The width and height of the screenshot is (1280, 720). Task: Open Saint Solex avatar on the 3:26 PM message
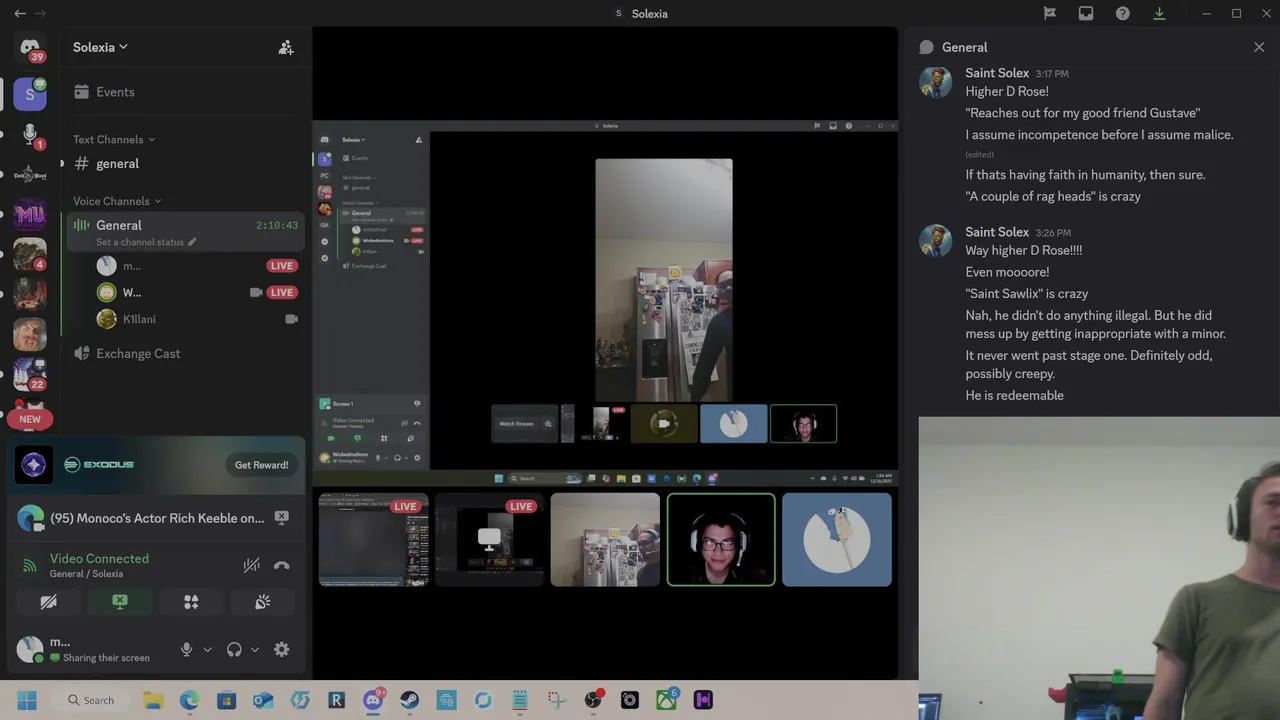(936, 241)
